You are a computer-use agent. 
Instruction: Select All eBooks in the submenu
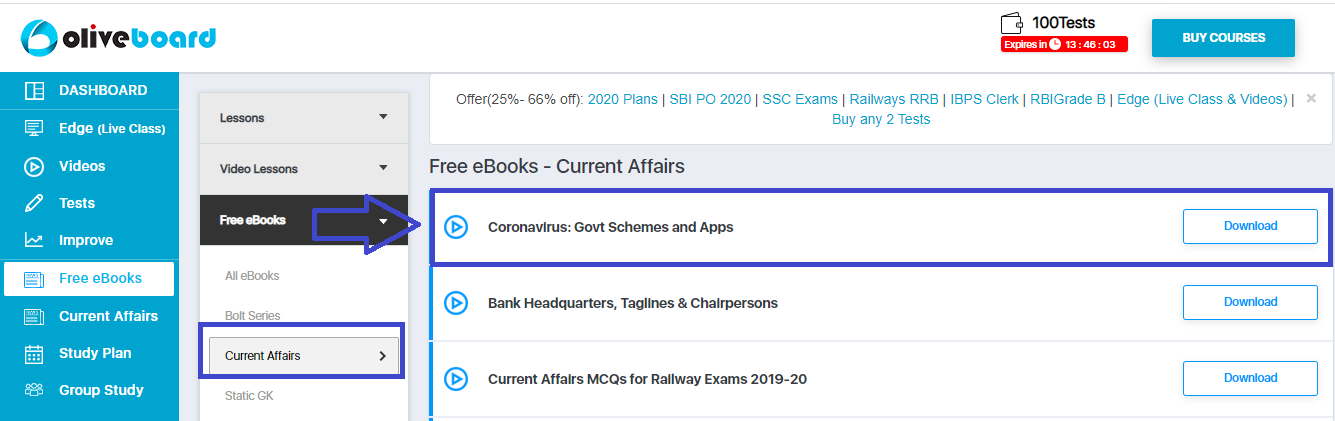252,276
